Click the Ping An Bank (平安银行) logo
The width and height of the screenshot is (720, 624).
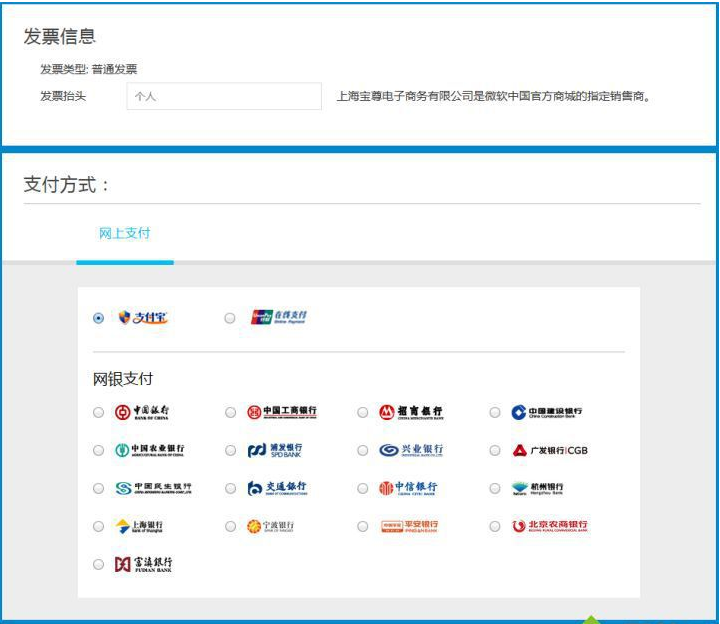[409, 527]
